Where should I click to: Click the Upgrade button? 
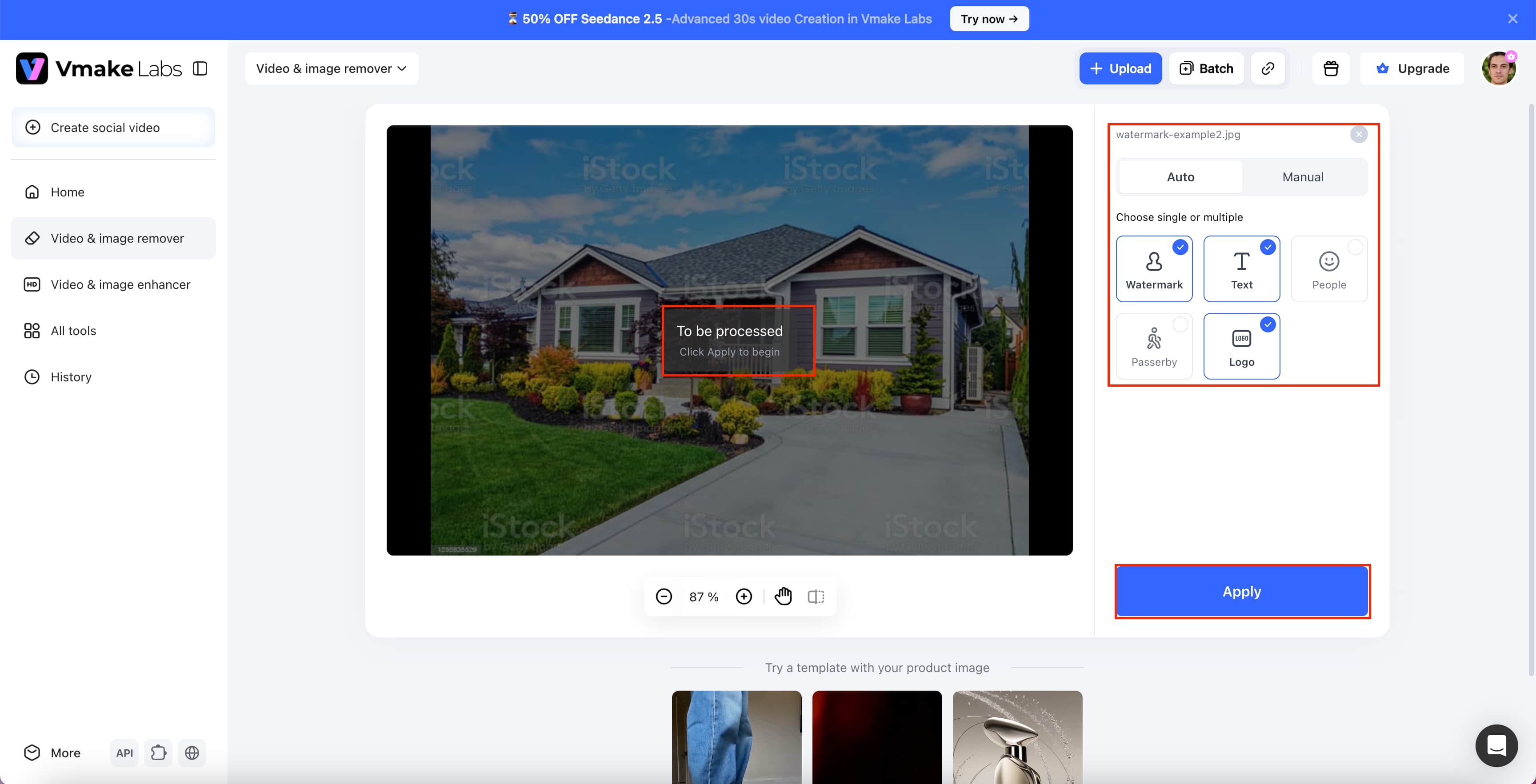1412,68
